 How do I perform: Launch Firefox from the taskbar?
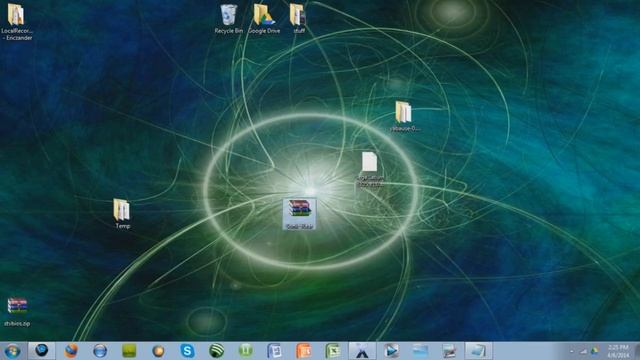(71, 351)
